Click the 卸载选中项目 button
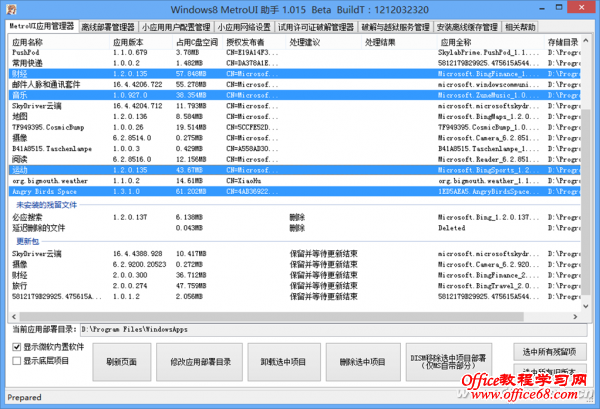600x409 pixels. point(284,362)
